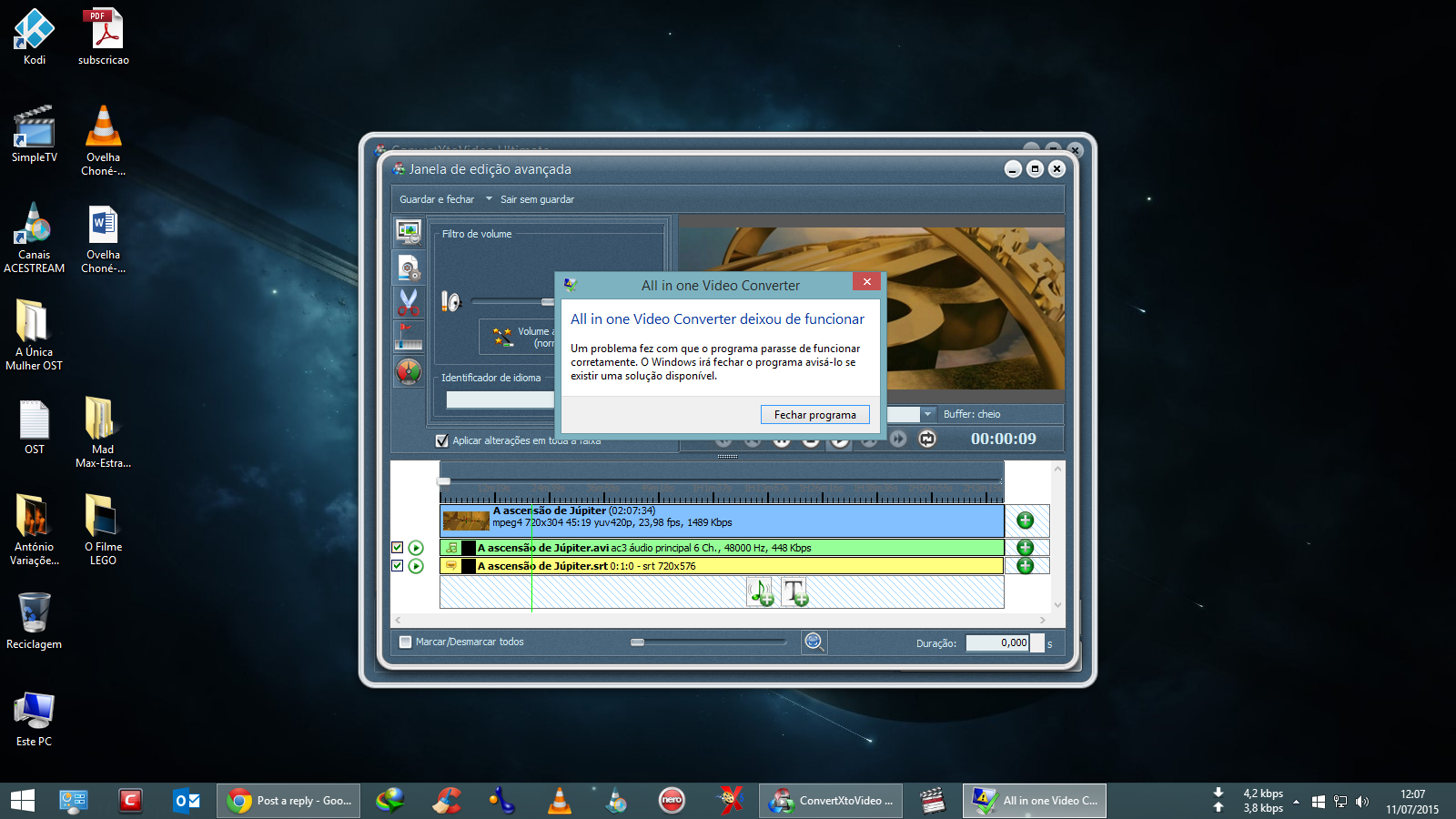The image size is (1456, 819).
Task: Click Guardar e fechar menu item
Action: pyautogui.click(x=437, y=199)
